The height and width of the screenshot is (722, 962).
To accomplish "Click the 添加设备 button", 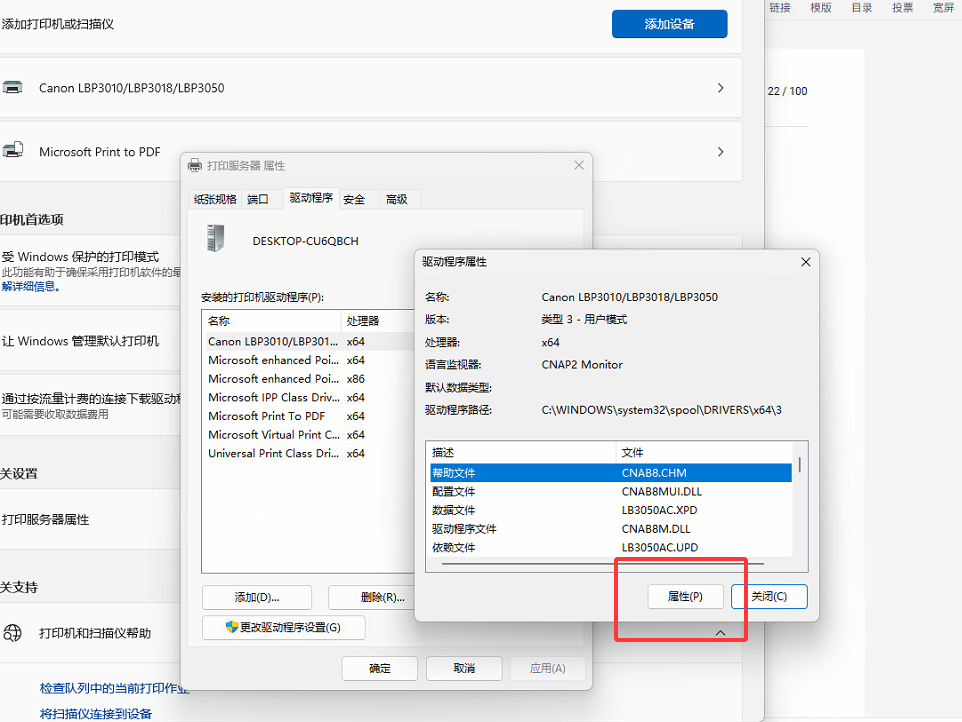I will (669, 24).
